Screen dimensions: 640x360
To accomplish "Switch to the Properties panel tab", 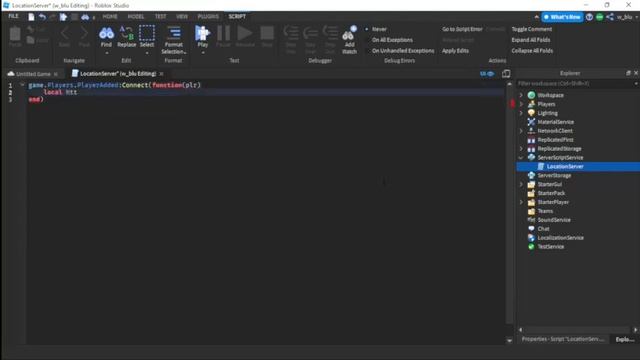I will (x=562, y=339).
